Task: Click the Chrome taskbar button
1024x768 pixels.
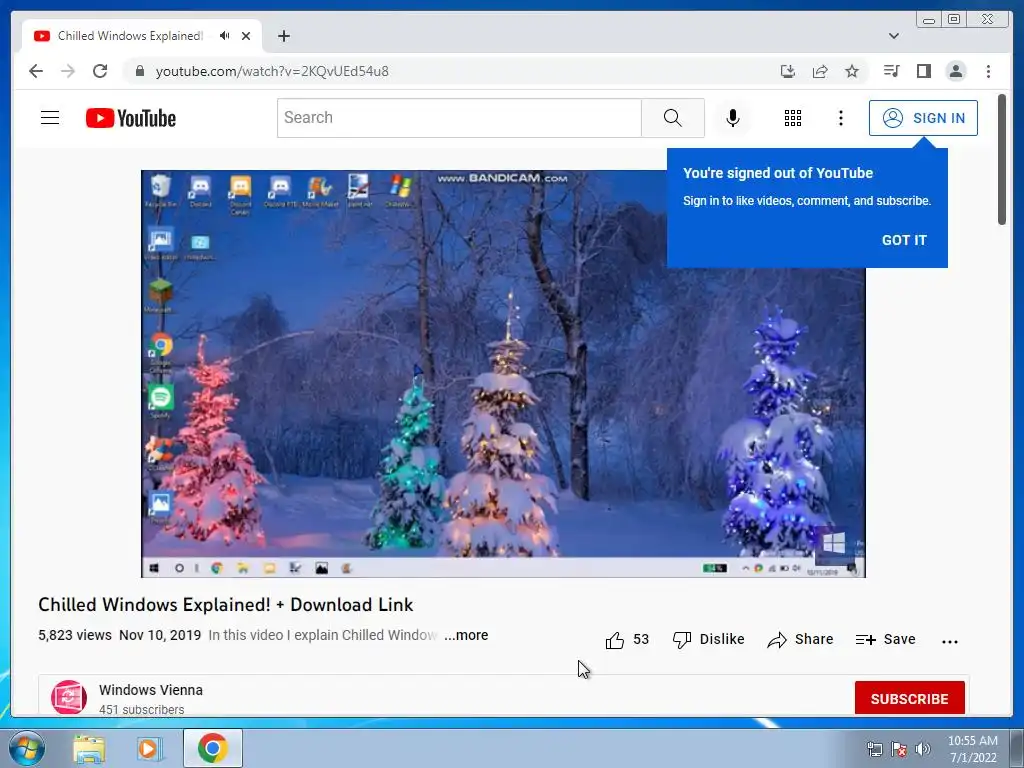Action: click(213, 748)
